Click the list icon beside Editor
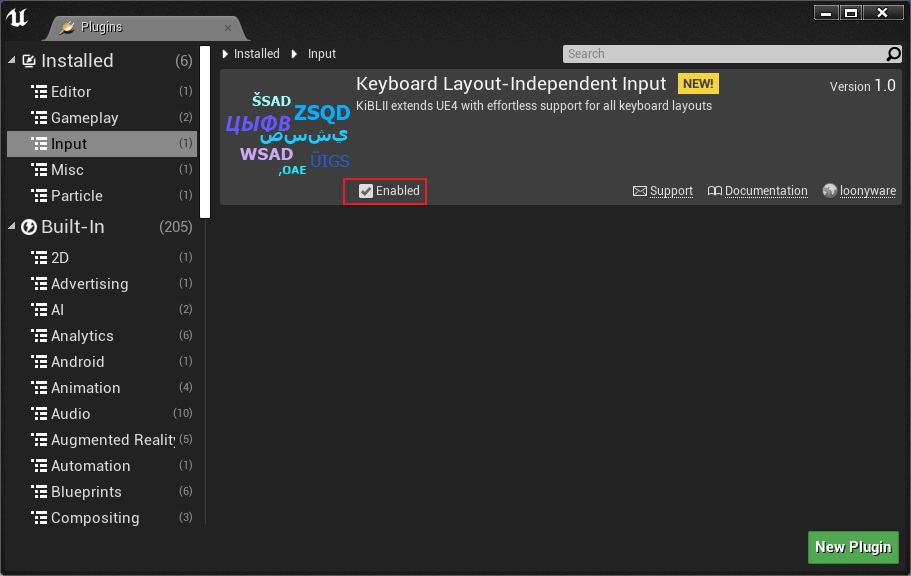 [39, 92]
